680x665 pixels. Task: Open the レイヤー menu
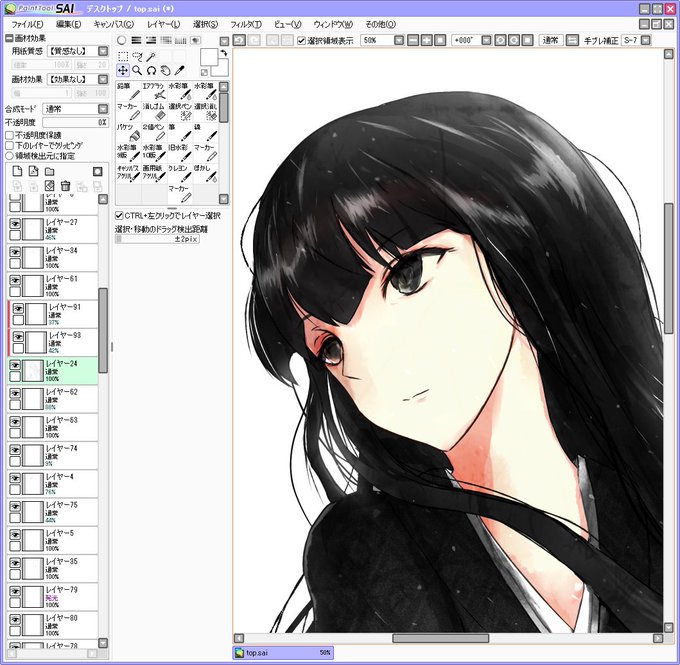pos(163,24)
